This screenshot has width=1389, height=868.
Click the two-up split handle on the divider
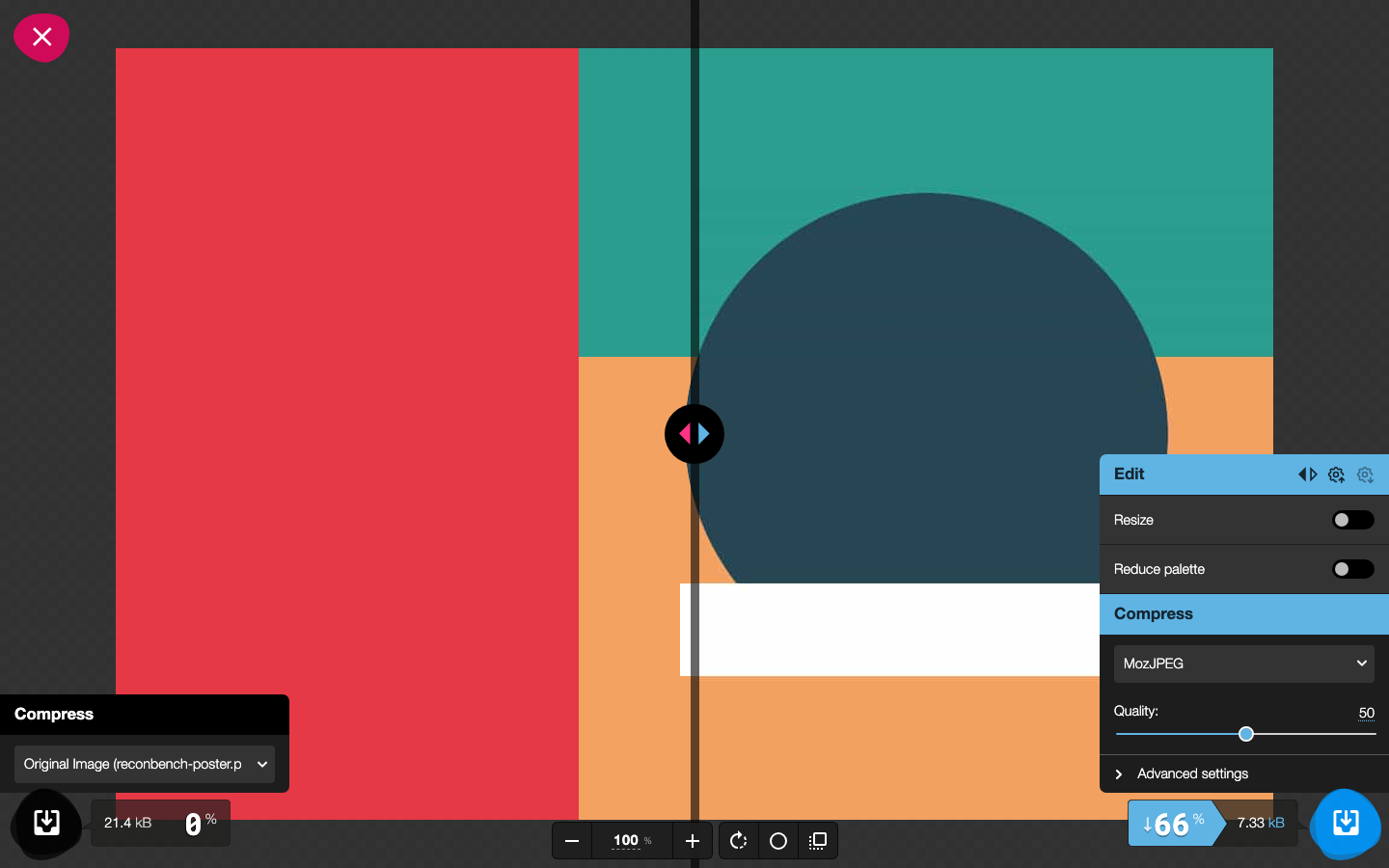(694, 434)
